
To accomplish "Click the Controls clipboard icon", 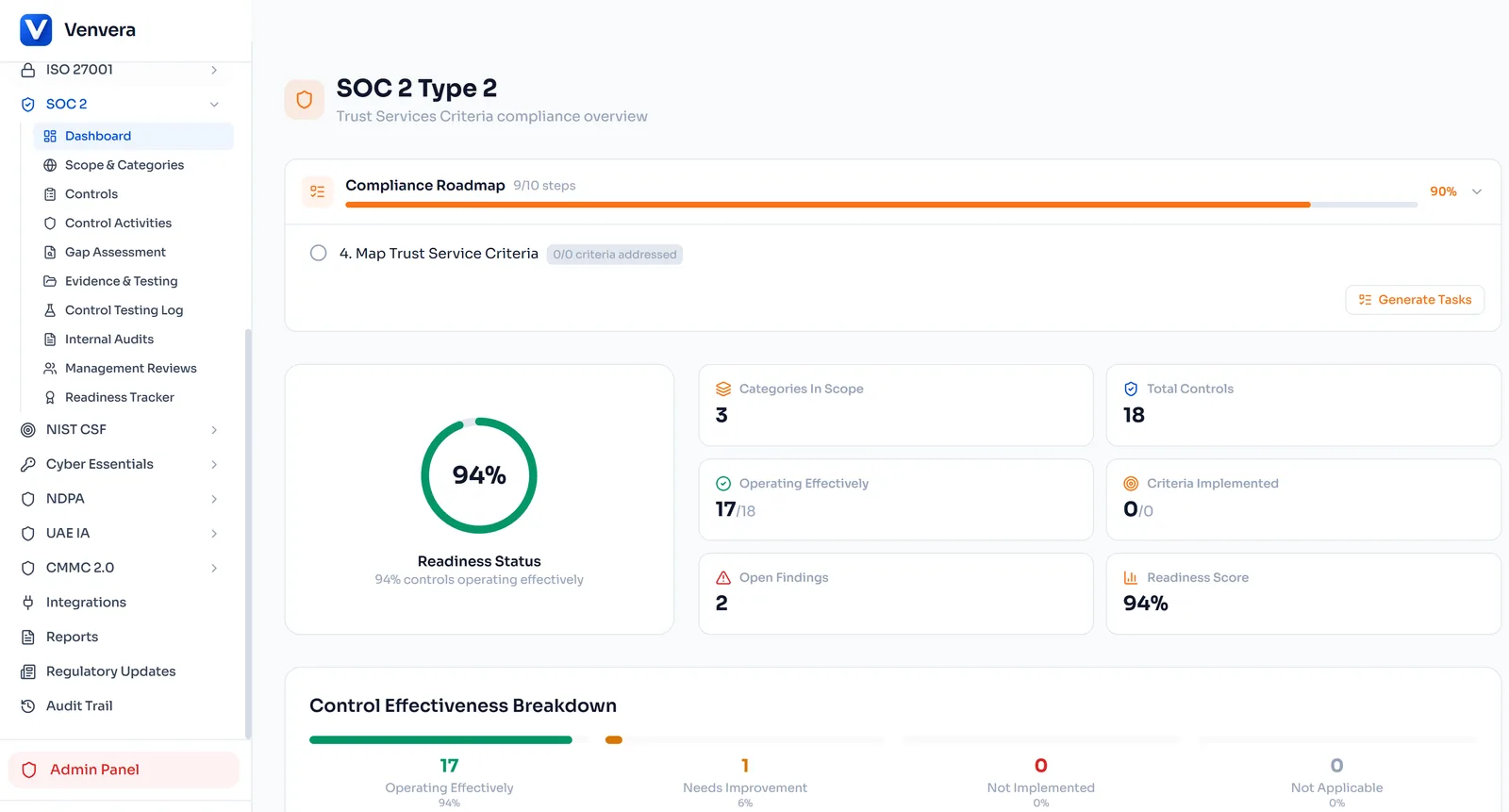I will click(x=50, y=194).
